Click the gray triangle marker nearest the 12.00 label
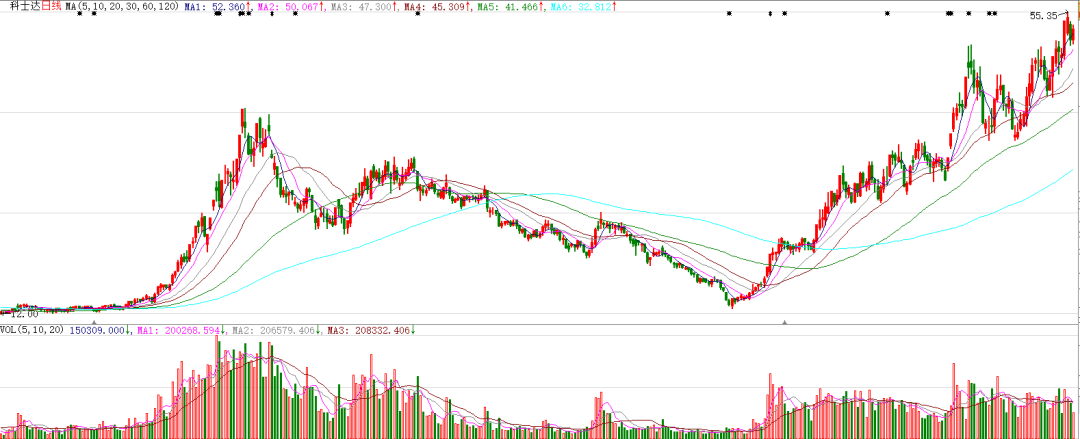Screen dimensions: 1080x439 tap(93, 322)
